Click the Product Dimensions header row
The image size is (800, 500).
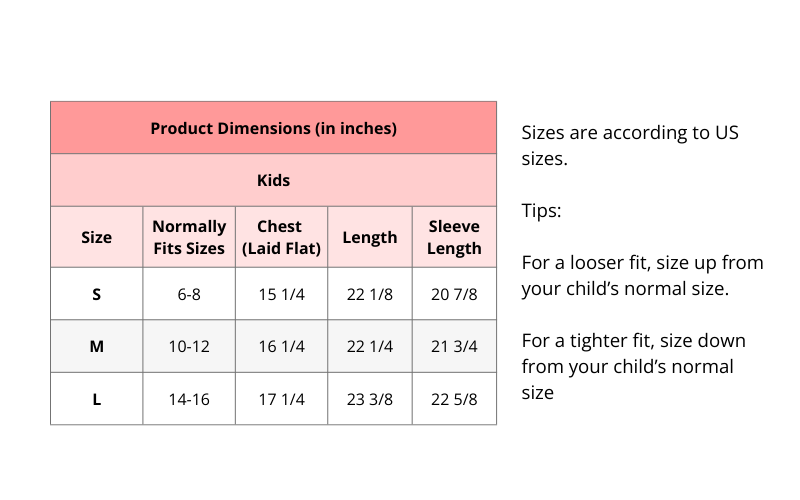tap(273, 128)
